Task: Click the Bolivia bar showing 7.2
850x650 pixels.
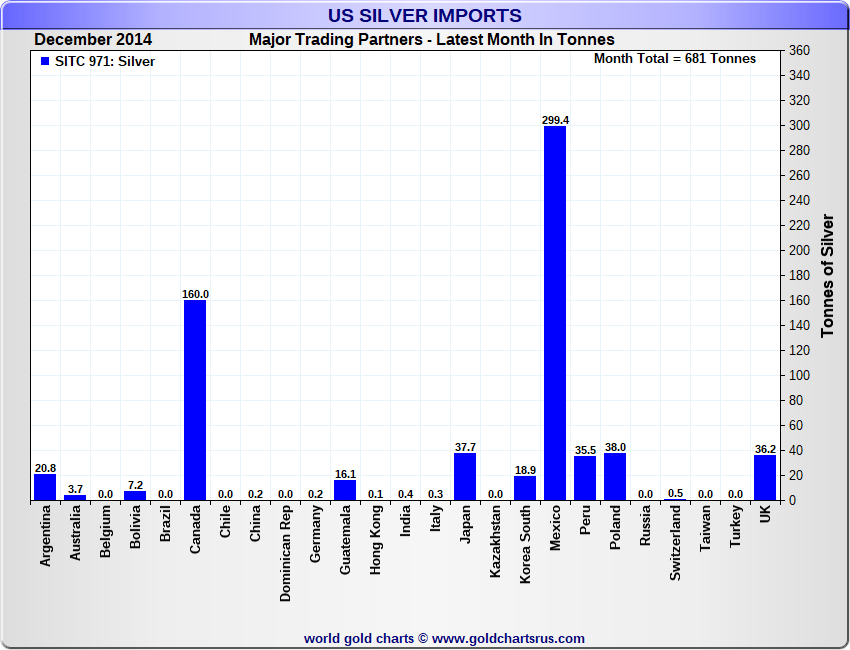Action: click(x=135, y=495)
